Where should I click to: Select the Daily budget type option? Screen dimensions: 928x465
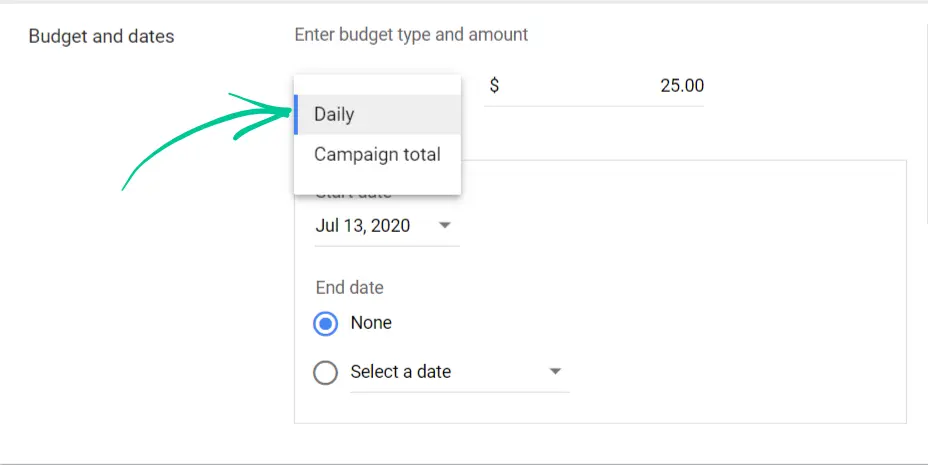point(334,114)
